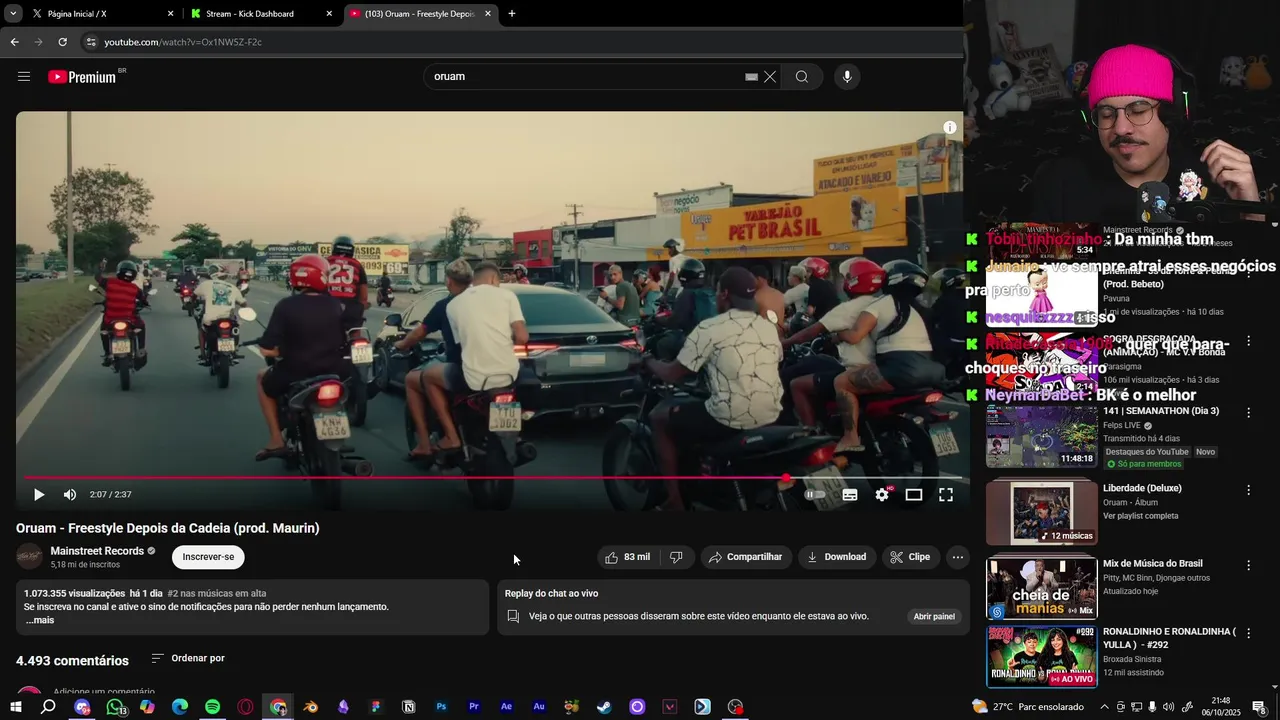Open the notification center with 8 badge

coord(1260,707)
